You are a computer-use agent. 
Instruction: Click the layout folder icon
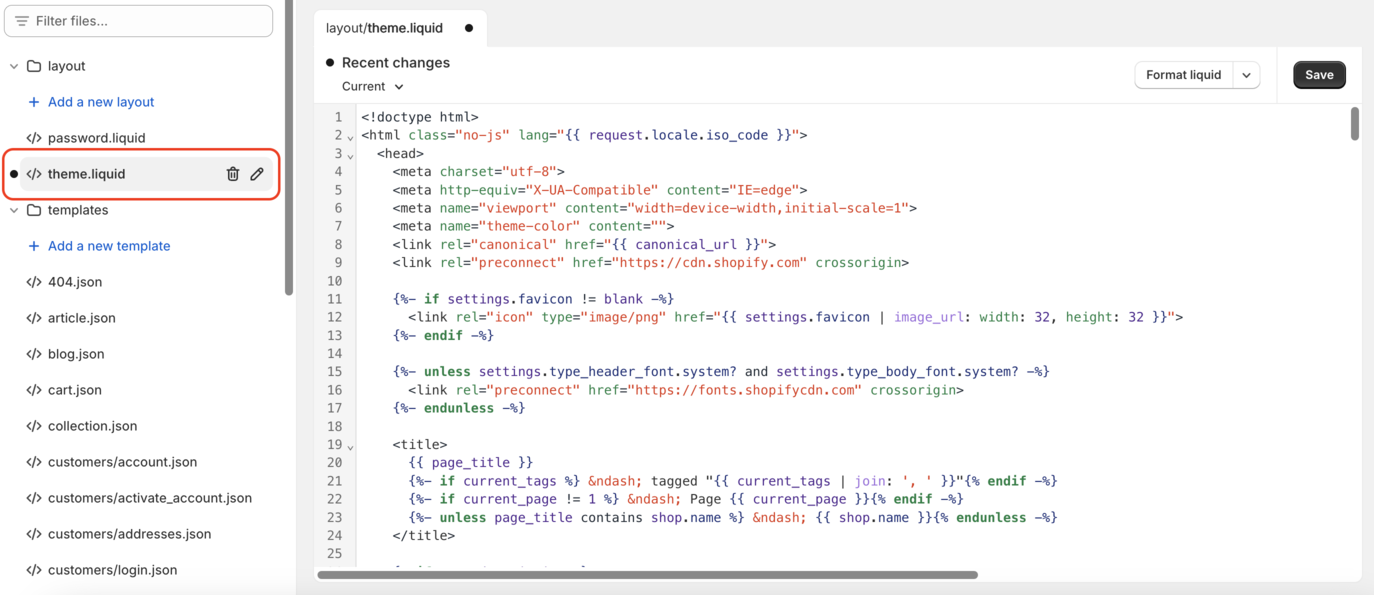point(34,66)
